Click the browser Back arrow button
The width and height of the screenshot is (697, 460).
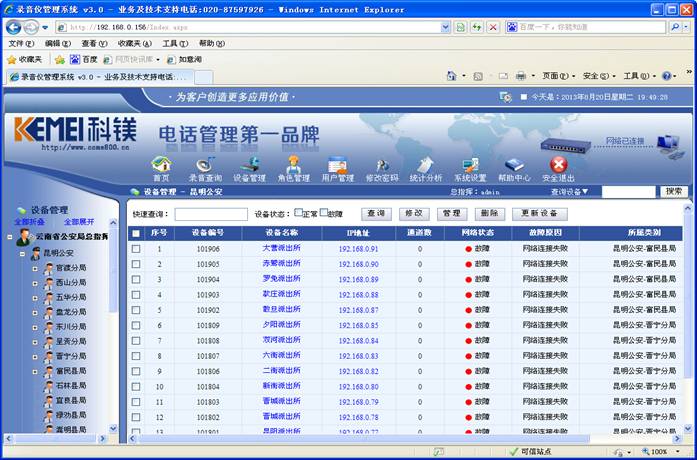click(14, 28)
